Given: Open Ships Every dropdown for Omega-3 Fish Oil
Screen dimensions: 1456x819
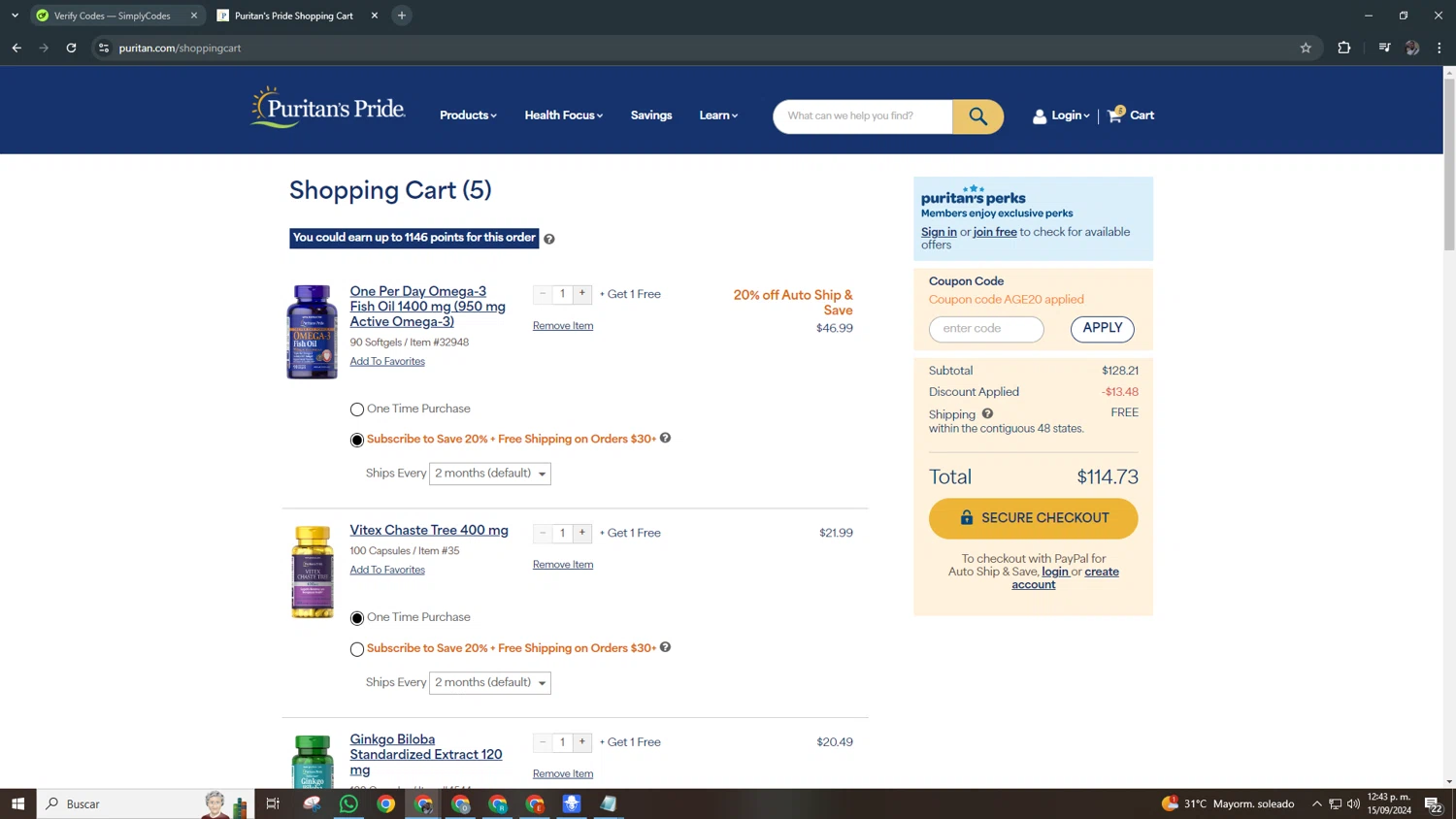Looking at the screenshot, I should 490,474.
